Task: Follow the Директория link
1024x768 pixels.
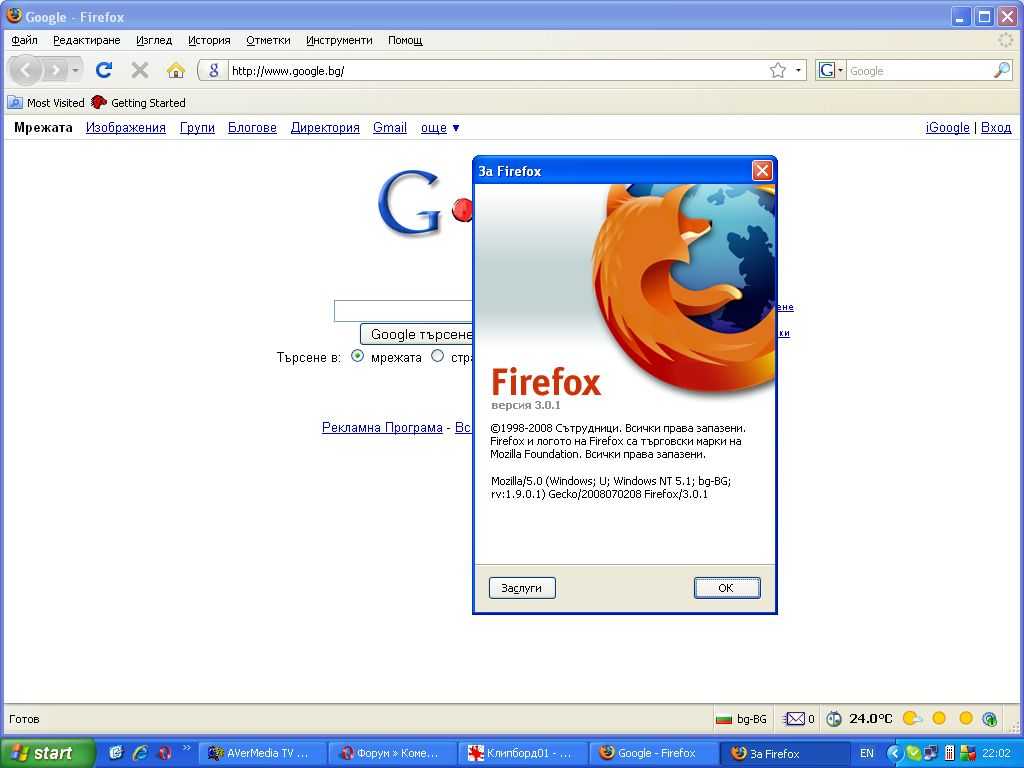Action: point(325,127)
